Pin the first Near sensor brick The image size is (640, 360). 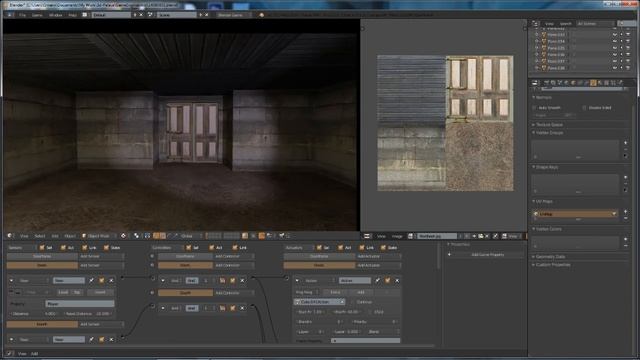(92, 280)
